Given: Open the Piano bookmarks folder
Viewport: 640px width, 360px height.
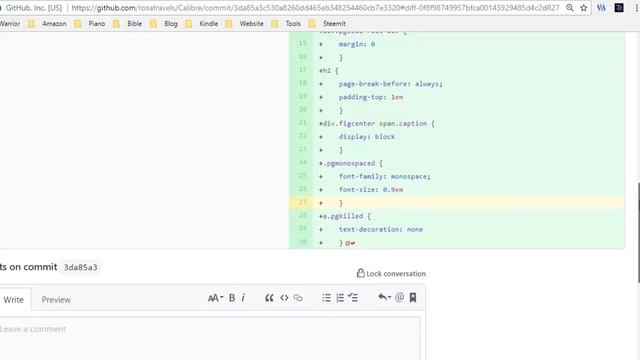Looking at the screenshot, I should click(91, 24).
